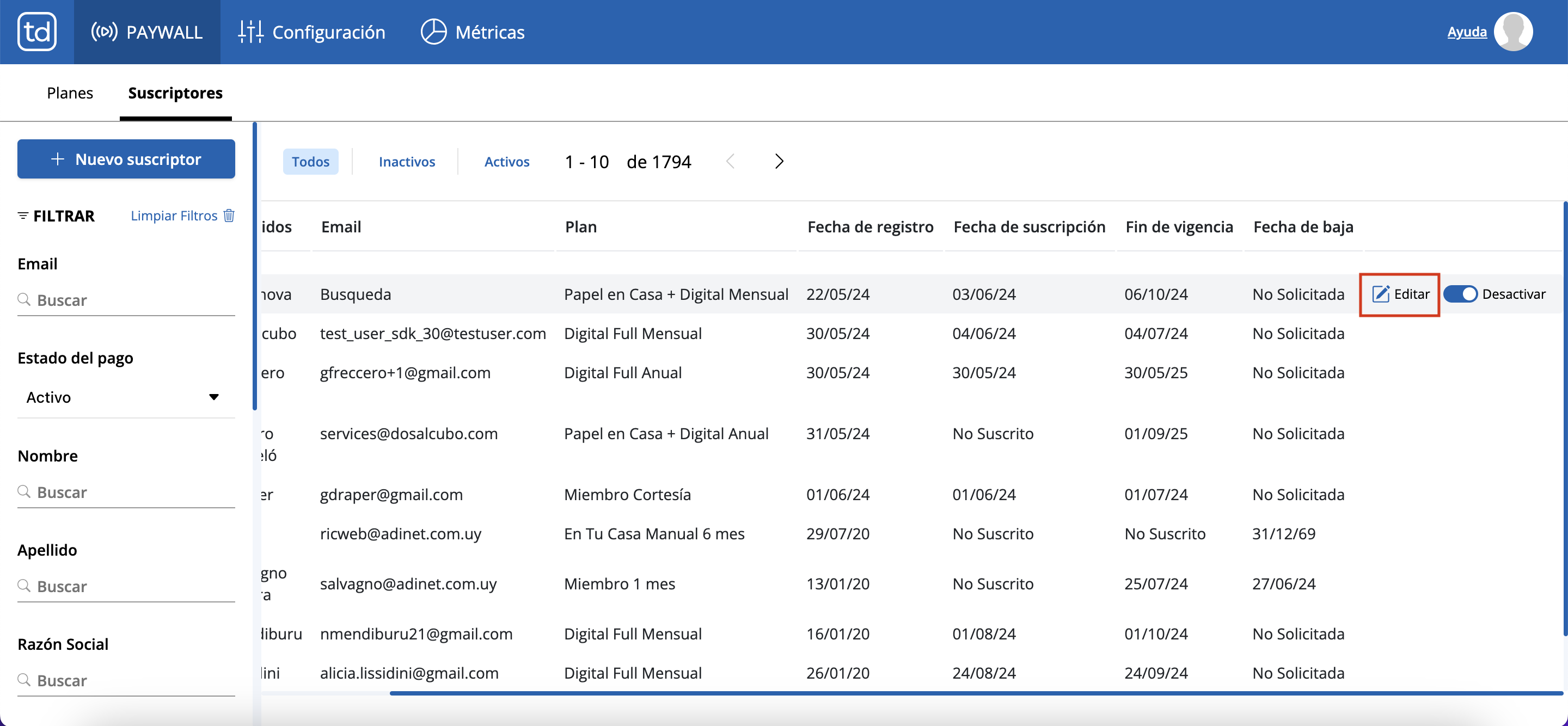Click the next page arrow
The height and width of the screenshot is (726, 1568).
click(x=779, y=161)
